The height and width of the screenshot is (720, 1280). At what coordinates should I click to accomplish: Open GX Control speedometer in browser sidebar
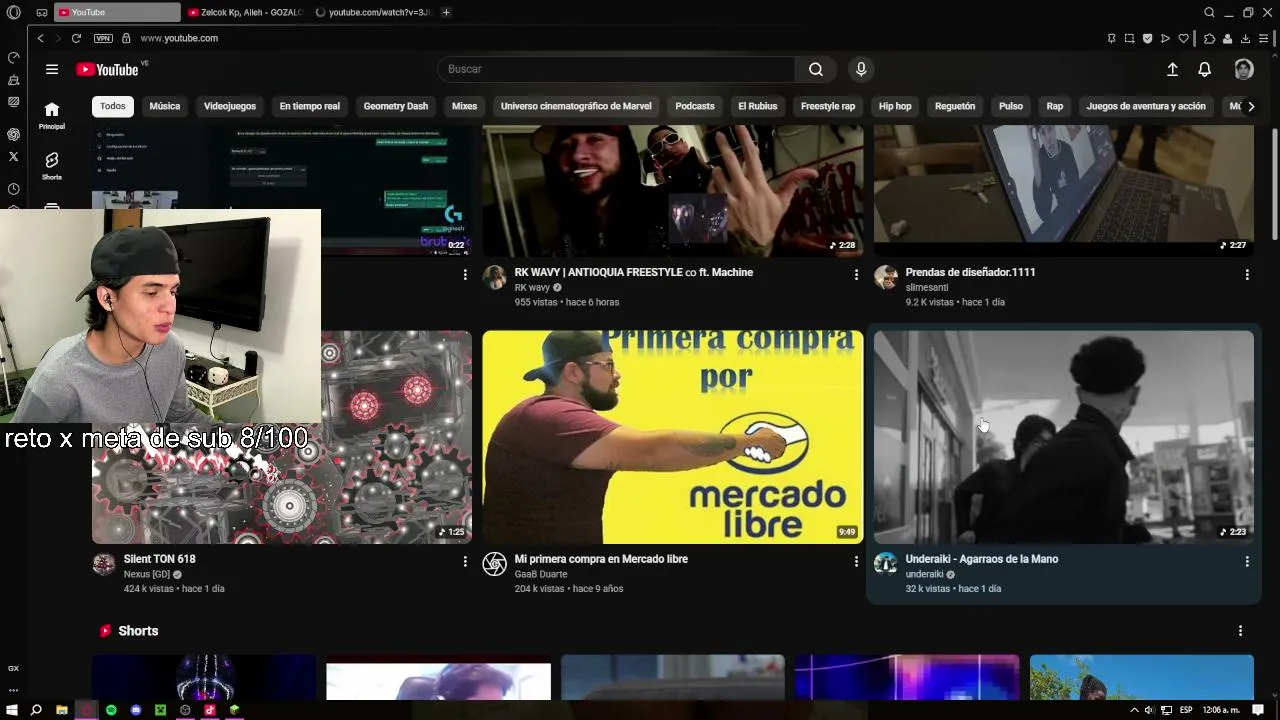(x=13, y=58)
